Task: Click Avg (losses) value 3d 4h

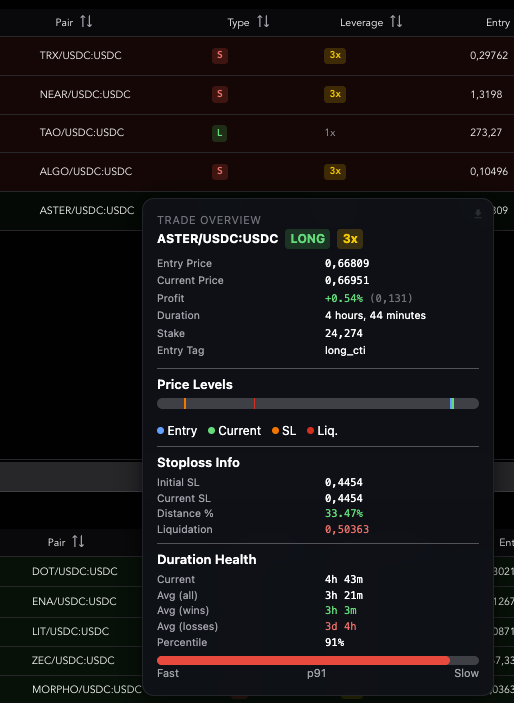Action: 340,626
